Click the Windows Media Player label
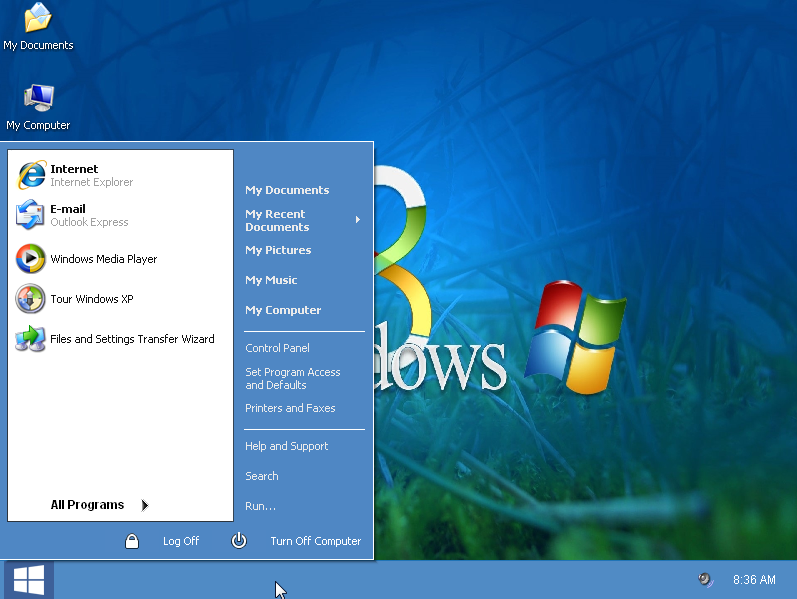The image size is (797, 599). (x=104, y=259)
